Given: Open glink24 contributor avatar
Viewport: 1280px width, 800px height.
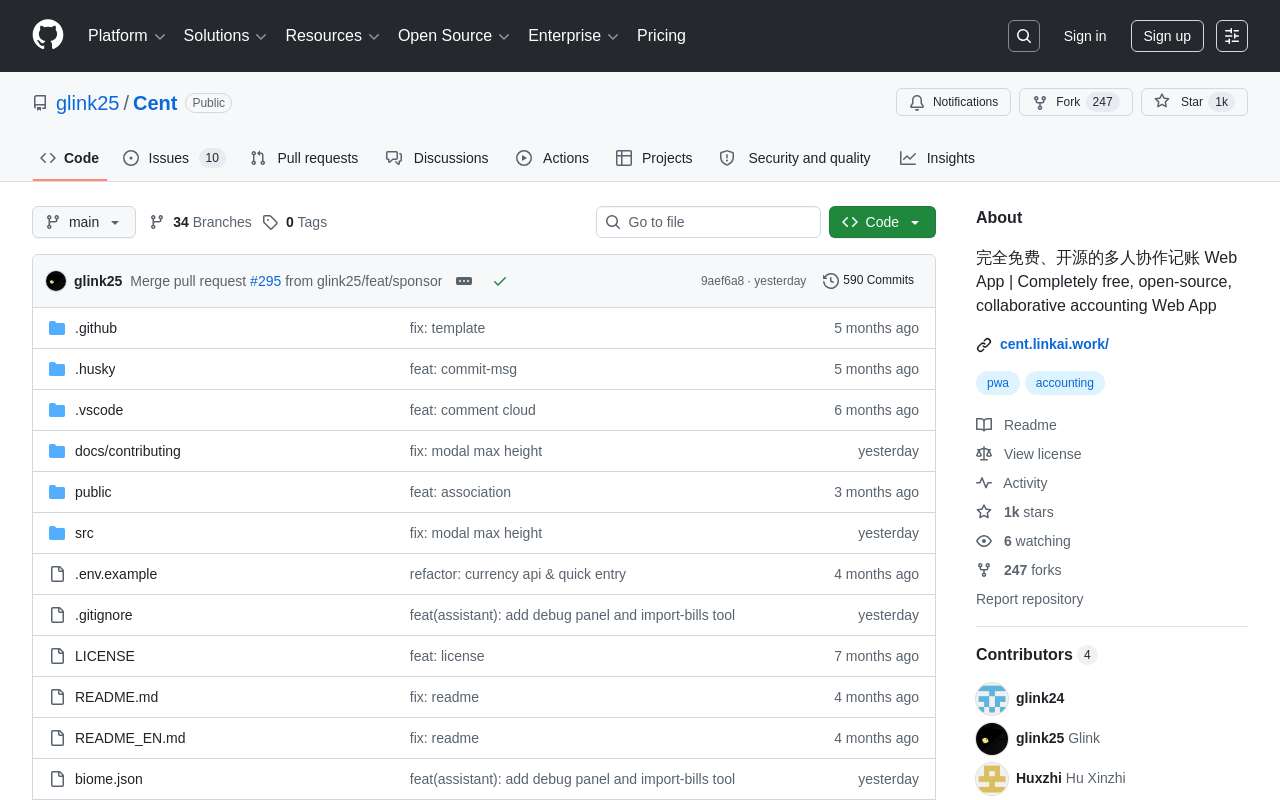Looking at the screenshot, I should coord(992,699).
